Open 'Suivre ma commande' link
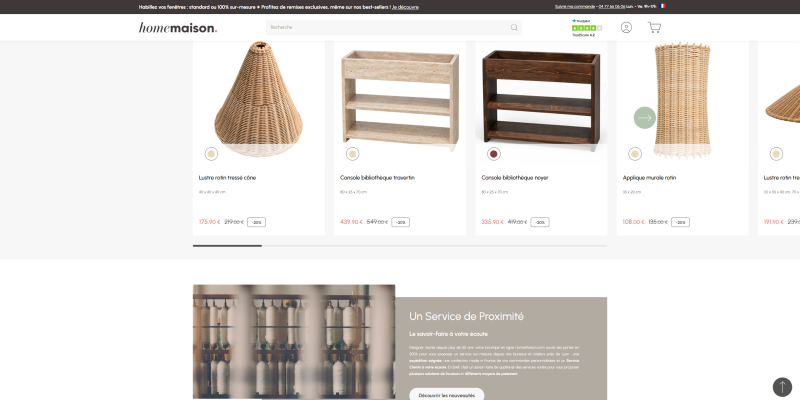 pyautogui.click(x=574, y=7)
